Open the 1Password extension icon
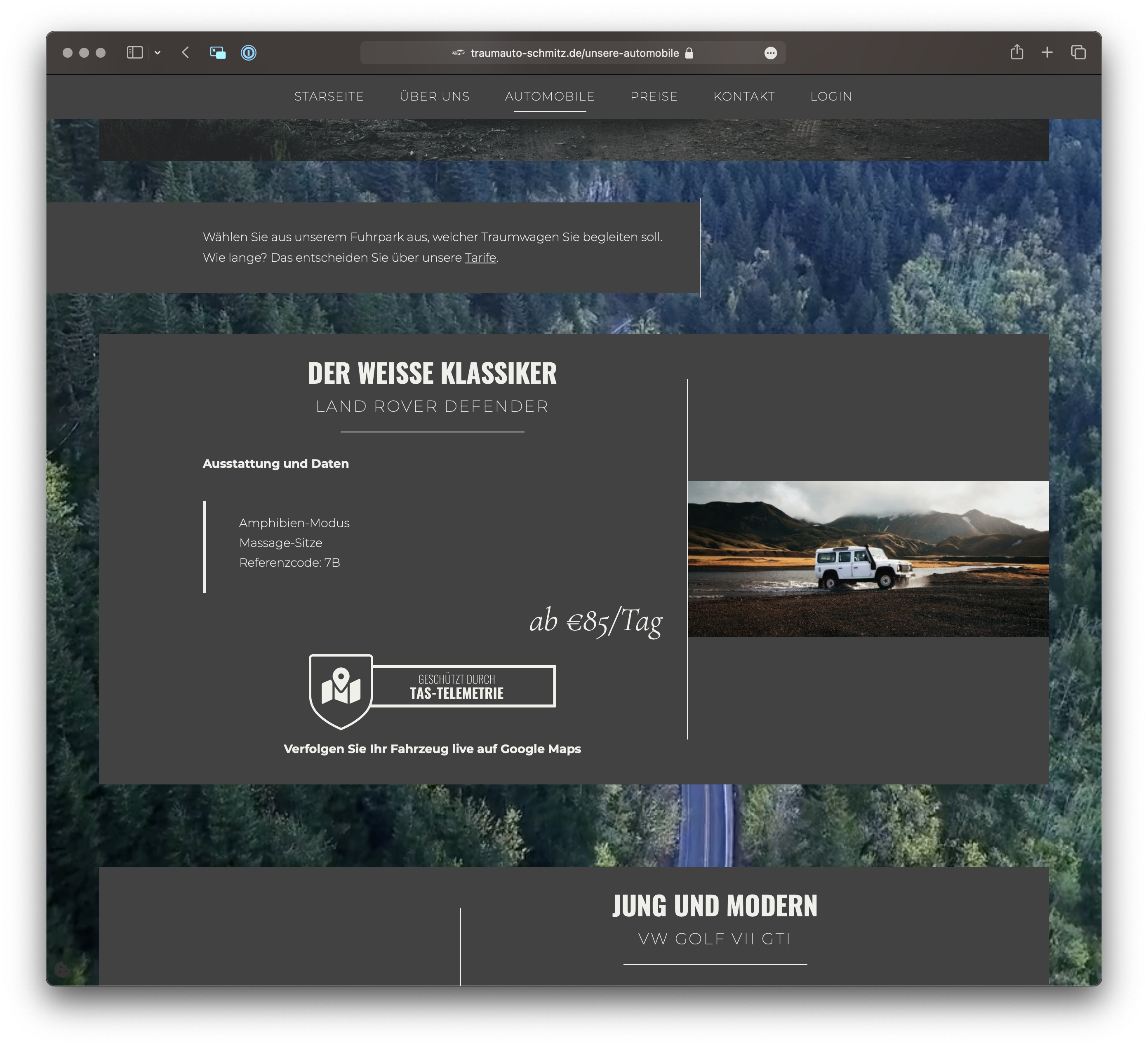This screenshot has height=1047, width=1148. tap(248, 53)
